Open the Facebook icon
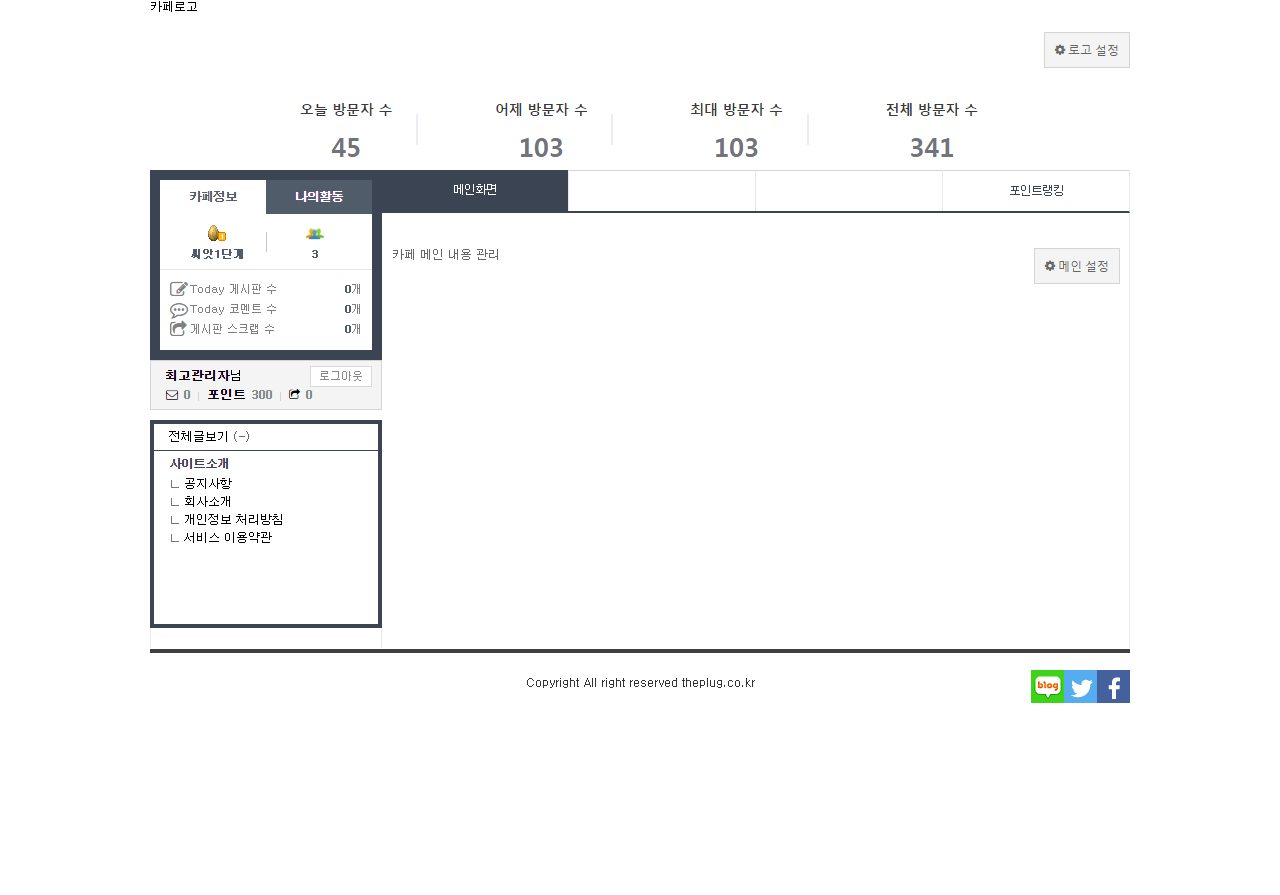1280x895 pixels. 1113,686
